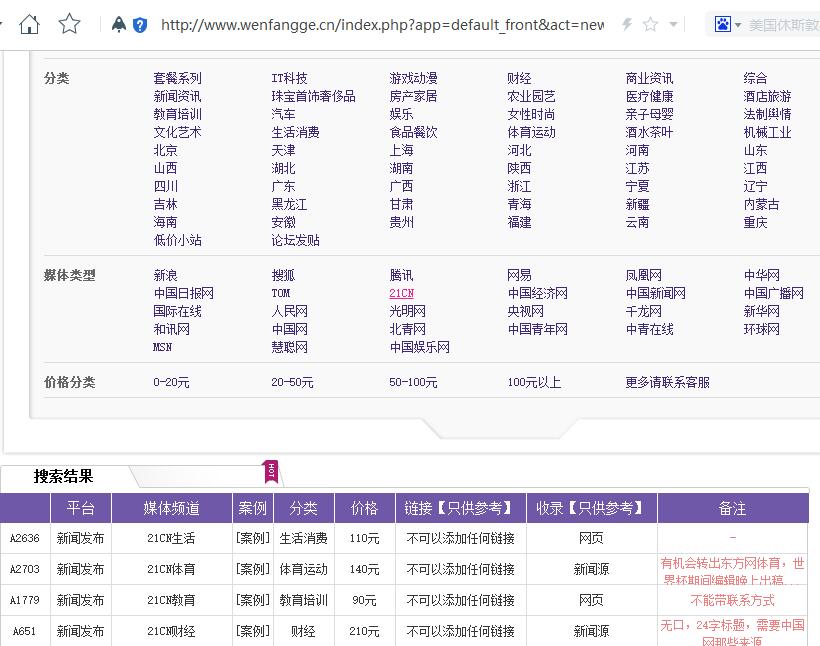Screen dimensions: 820x646
Task: Click the 140元 price cell
Action: pos(365,569)
